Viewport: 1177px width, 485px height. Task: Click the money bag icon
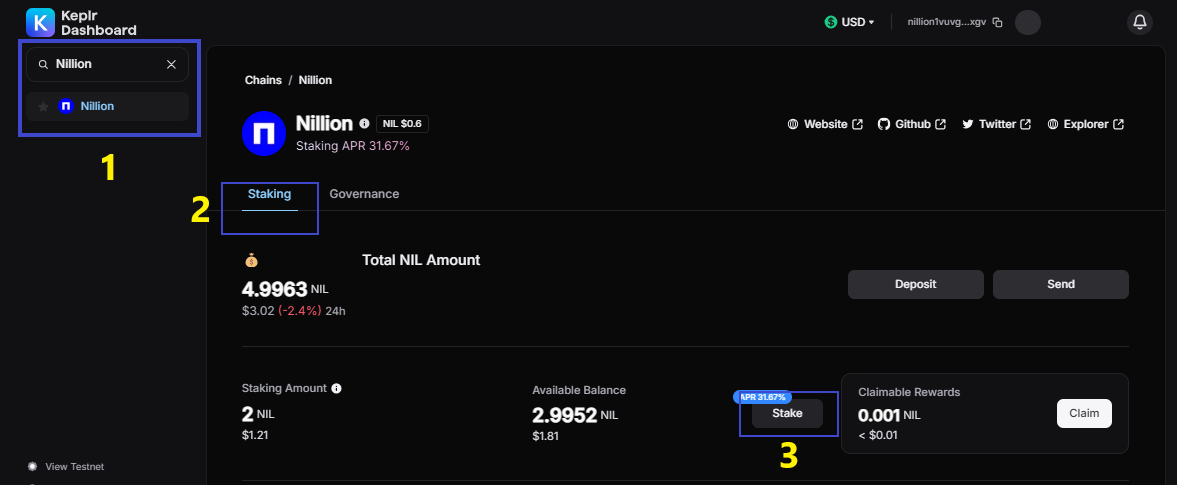[x=251, y=261]
